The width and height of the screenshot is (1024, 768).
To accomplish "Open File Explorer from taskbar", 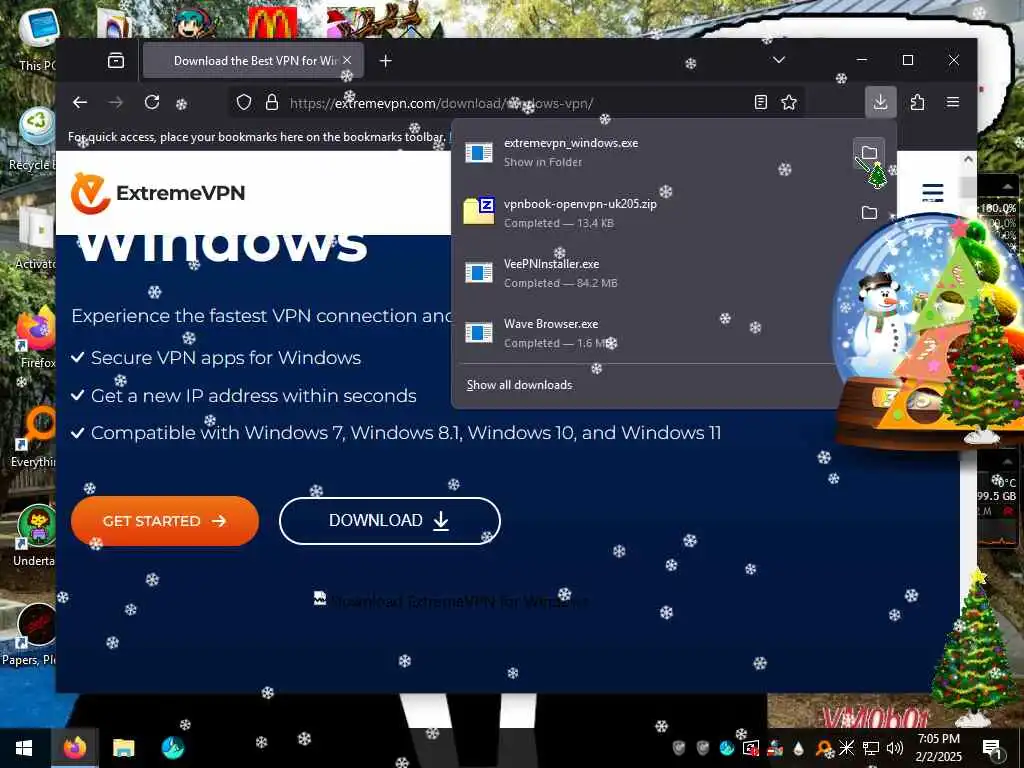I will point(123,748).
